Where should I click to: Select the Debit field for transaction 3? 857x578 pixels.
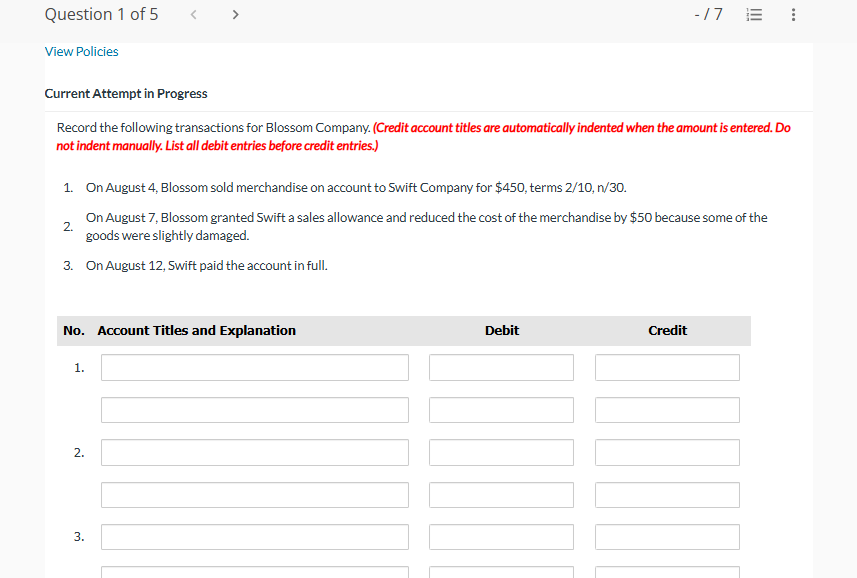(501, 536)
